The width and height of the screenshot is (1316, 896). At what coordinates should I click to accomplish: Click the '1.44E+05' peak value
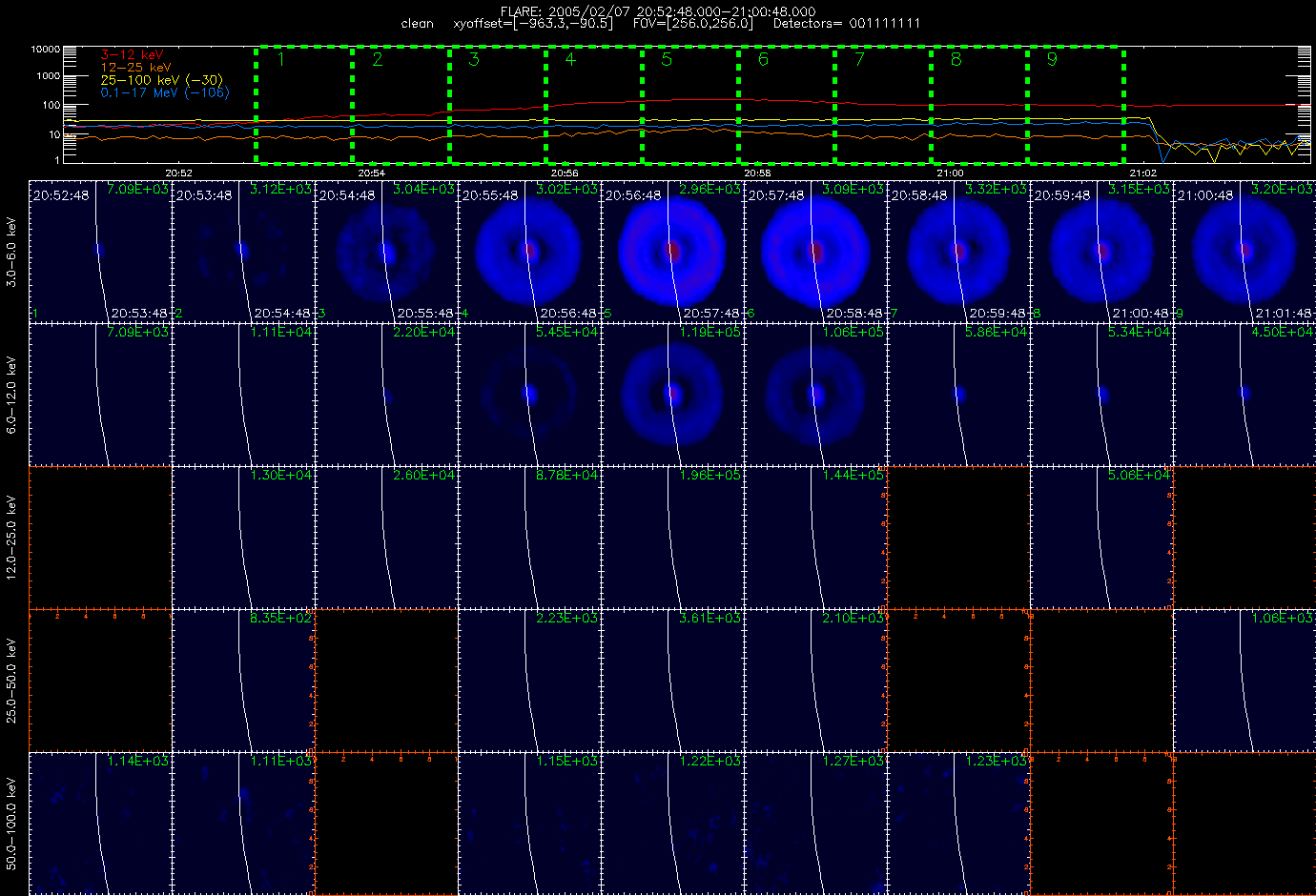click(x=853, y=475)
